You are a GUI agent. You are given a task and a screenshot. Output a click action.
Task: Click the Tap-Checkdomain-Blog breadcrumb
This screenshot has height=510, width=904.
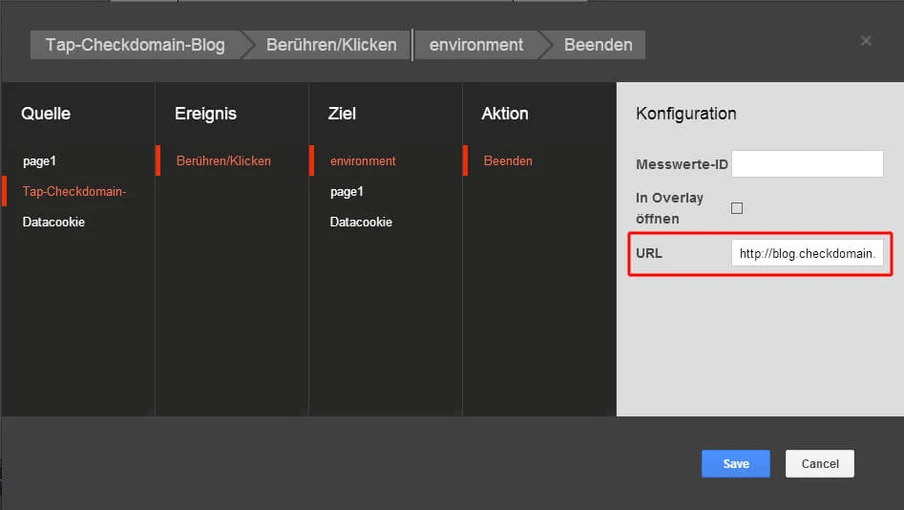tap(135, 45)
